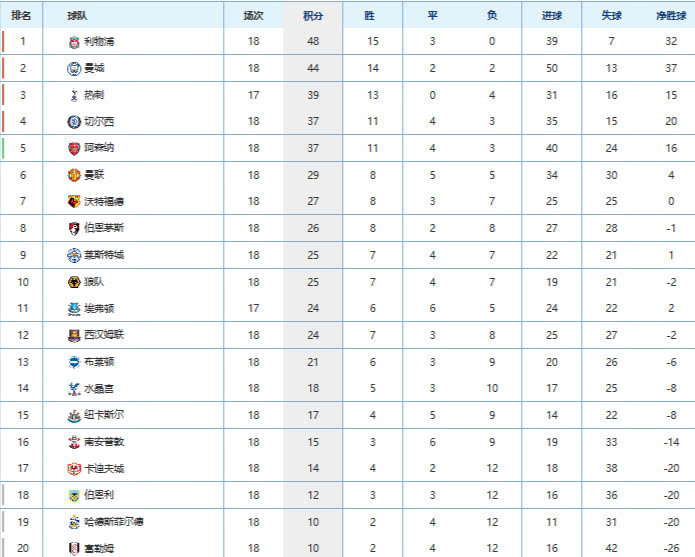The height and width of the screenshot is (557, 695).
Task: Click rank 20 row's points cell
Action: coord(313,548)
